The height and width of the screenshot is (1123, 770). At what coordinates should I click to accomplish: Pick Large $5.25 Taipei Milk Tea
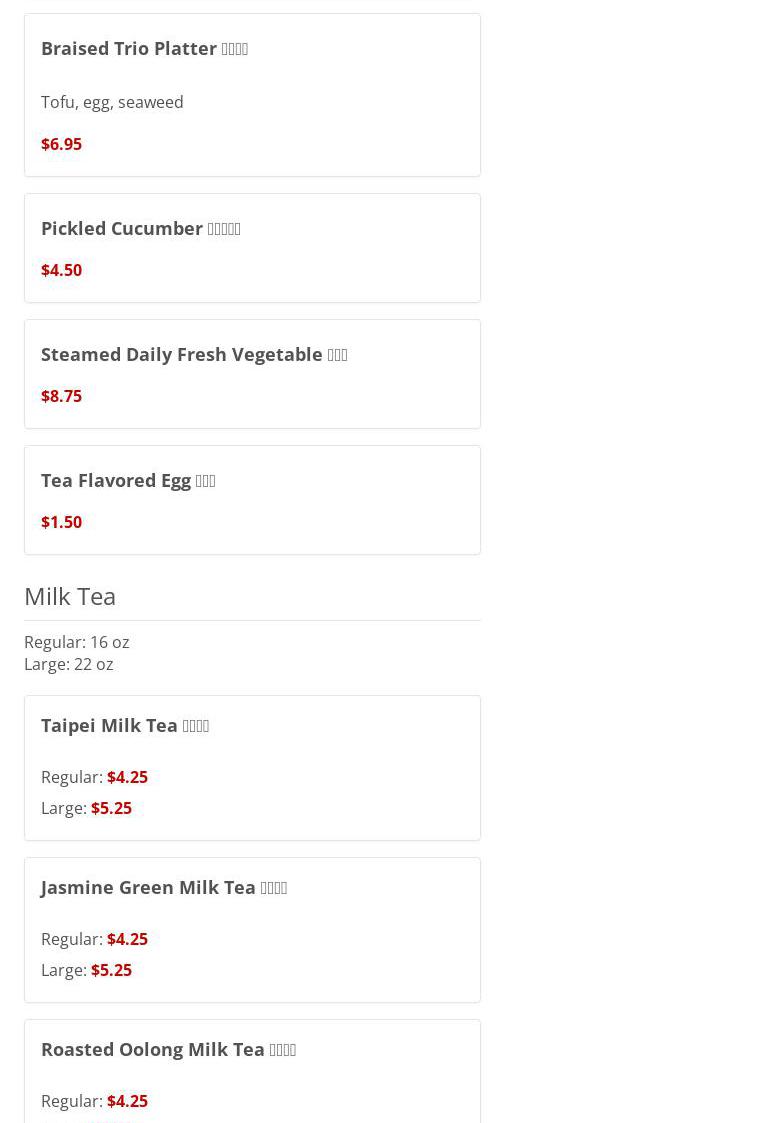111,808
